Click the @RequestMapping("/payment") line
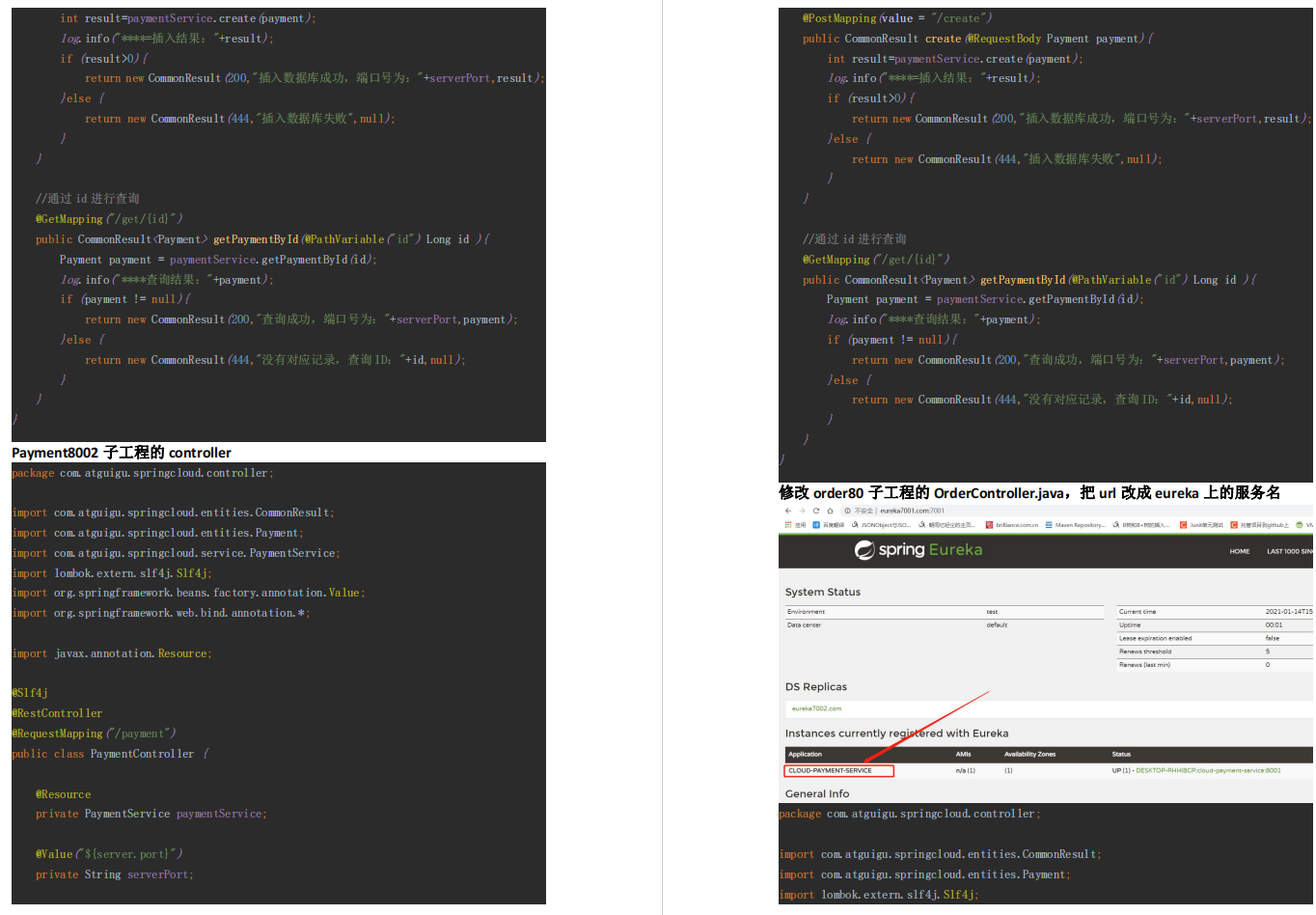 point(94,734)
